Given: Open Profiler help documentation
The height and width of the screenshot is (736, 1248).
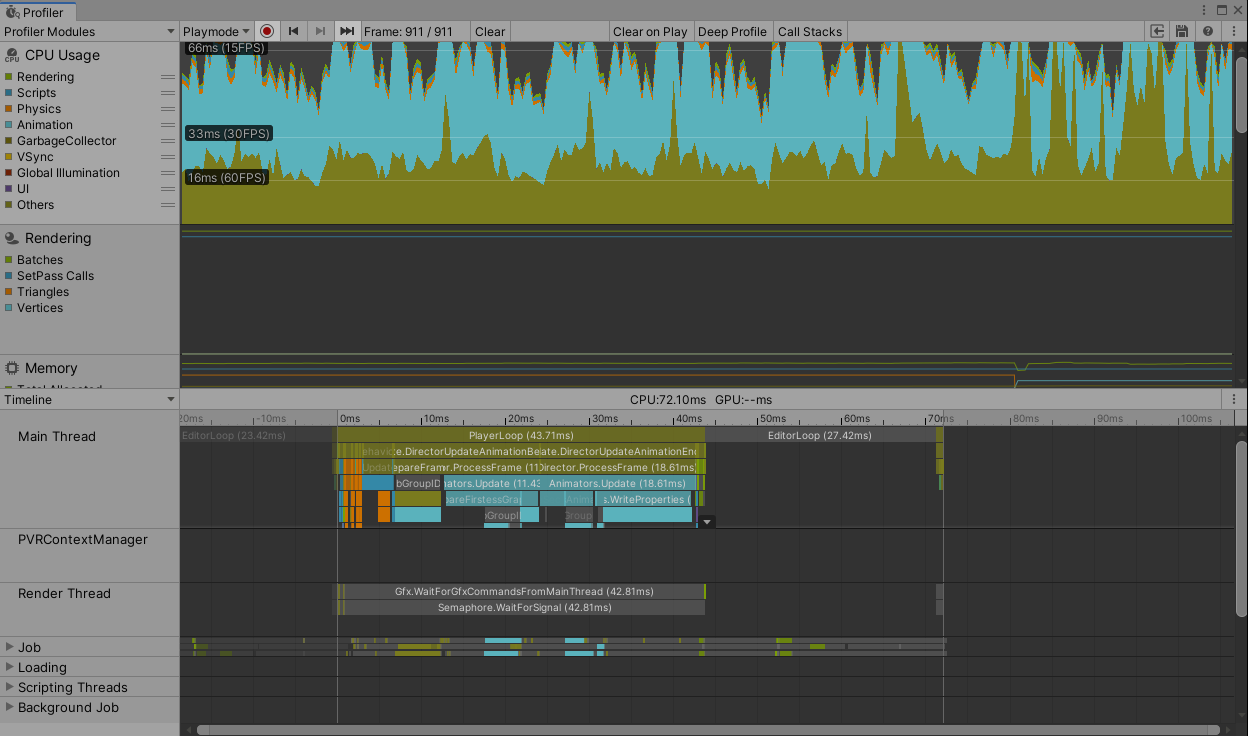Looking at the screenshot, I should [x=1208, y=31].
